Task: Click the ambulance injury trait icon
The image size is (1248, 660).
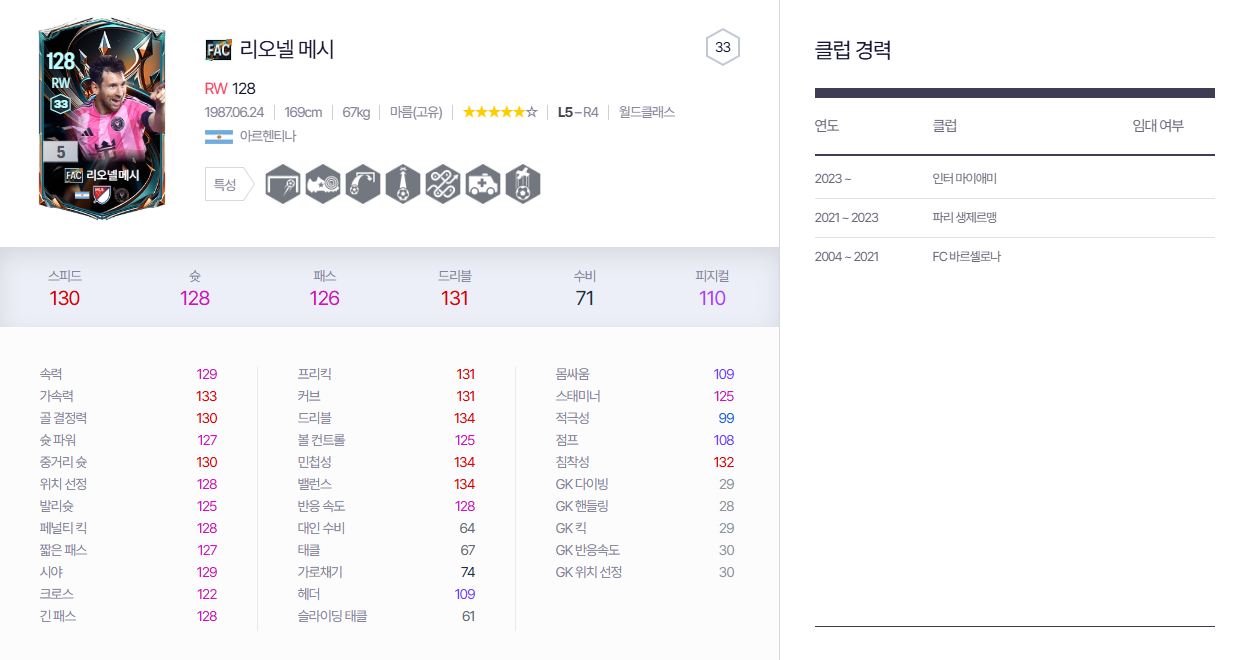Action: click(483, 185)
